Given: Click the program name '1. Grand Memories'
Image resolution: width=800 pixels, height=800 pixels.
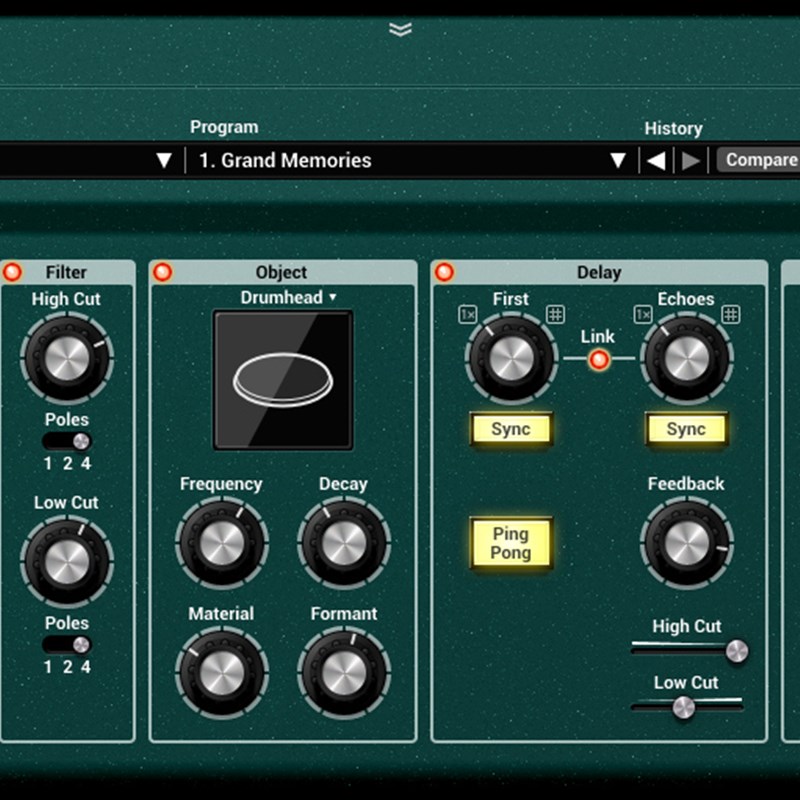Looking at the screenshot, I should pos(285,161).
